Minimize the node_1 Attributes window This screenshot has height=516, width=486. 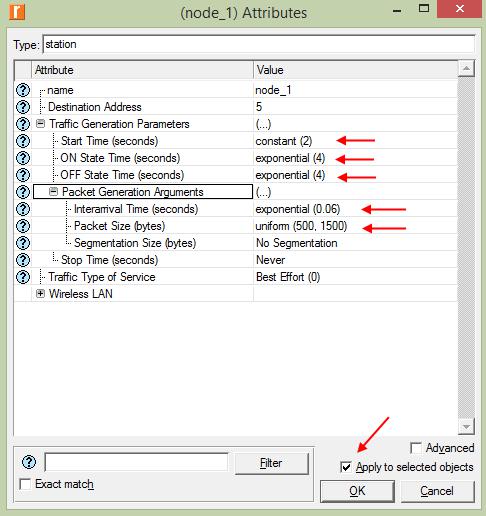[397, 10]
